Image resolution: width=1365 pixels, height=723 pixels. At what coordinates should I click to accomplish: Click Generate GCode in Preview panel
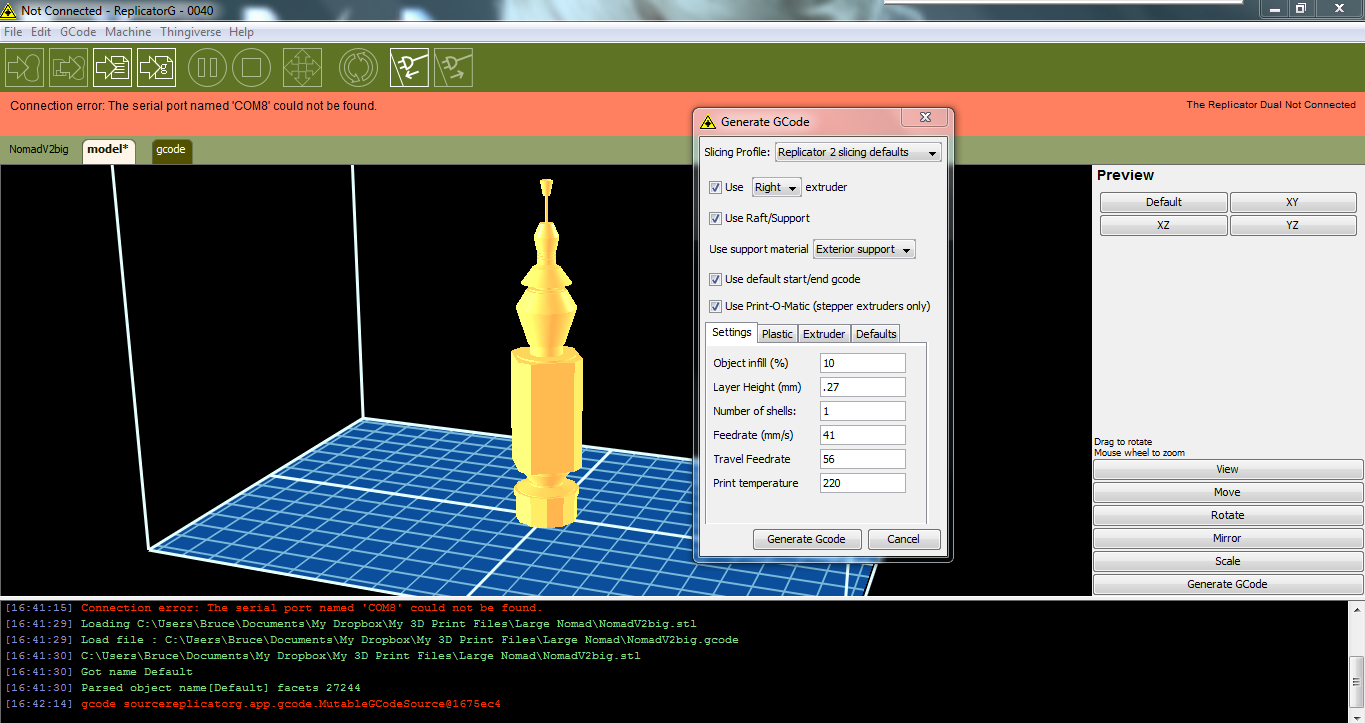[x=1228, y=584]
